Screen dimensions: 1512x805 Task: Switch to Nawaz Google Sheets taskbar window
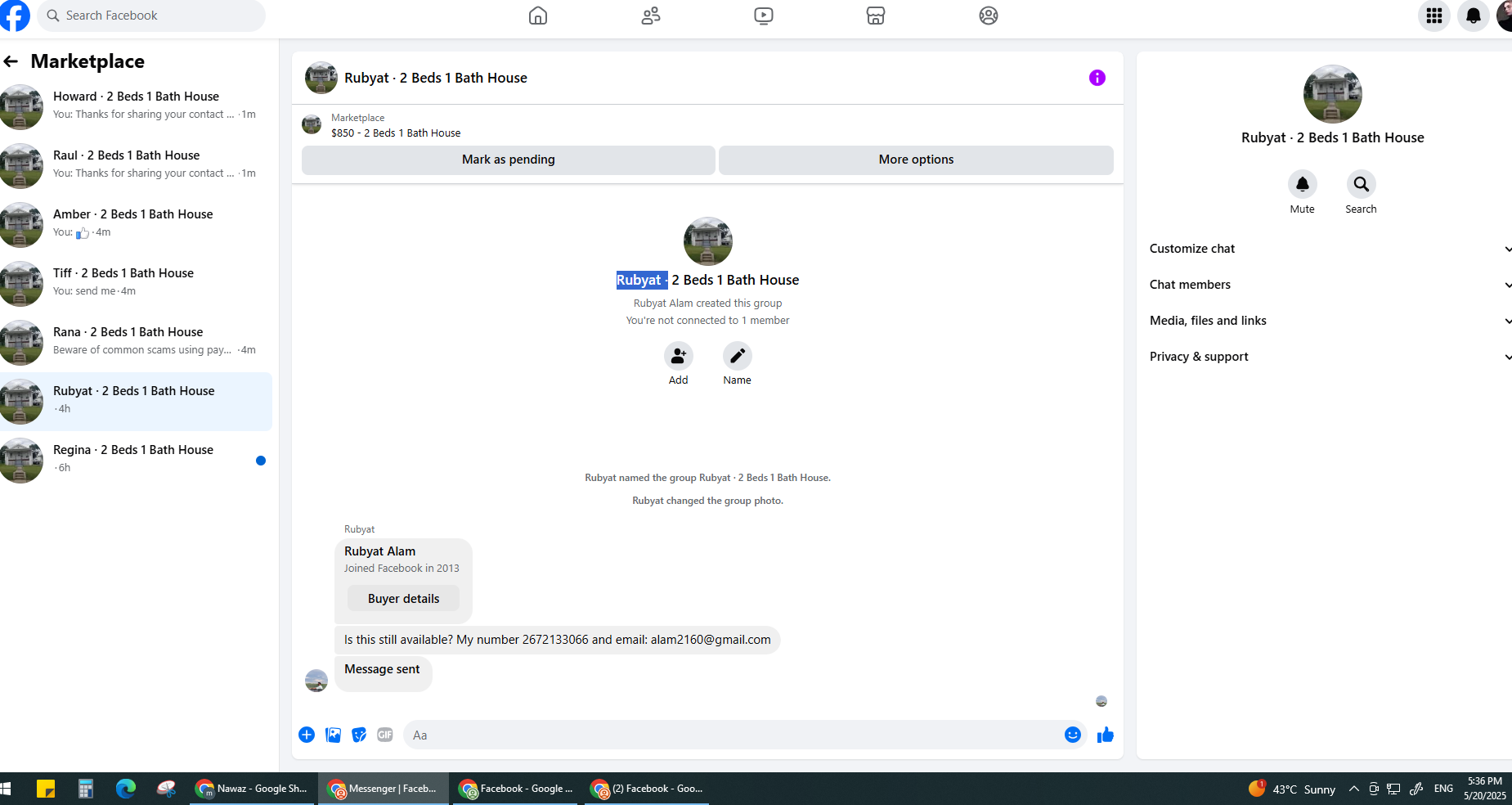pos(252,789)
